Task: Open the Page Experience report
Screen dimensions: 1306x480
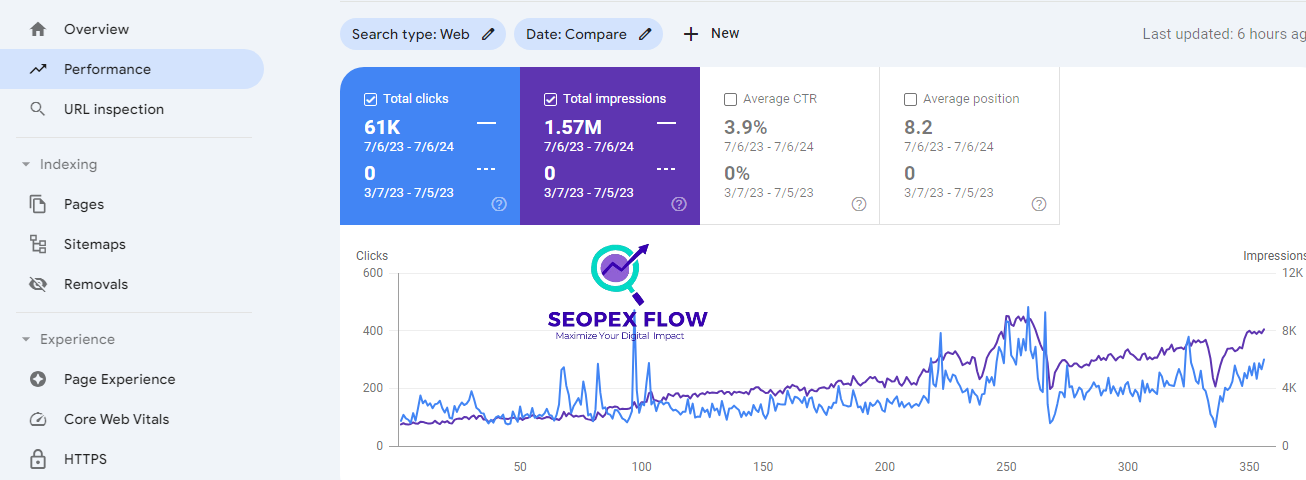Action: [132, 379]
